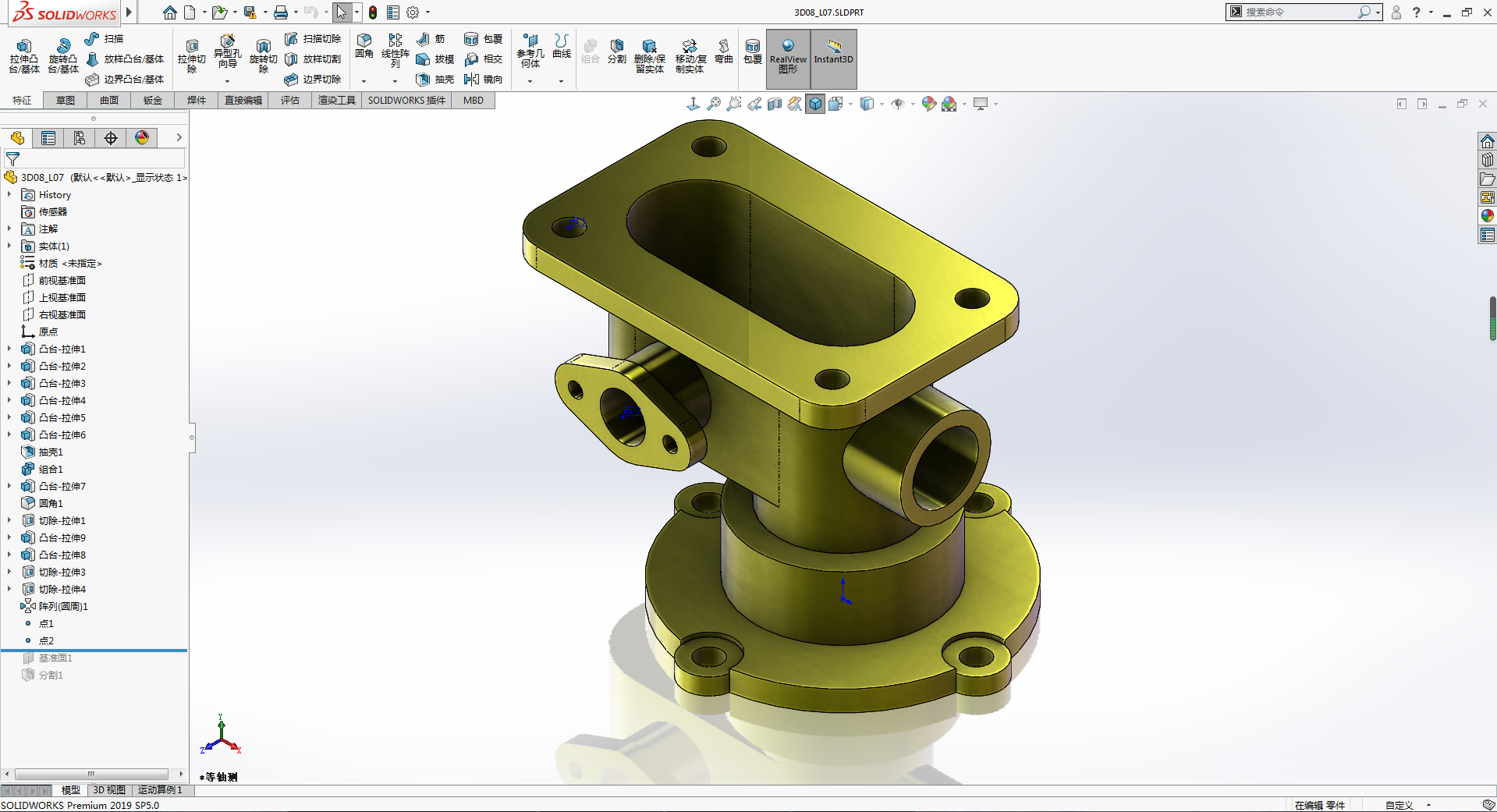
Task: Select the 拉伸切除 extruded cut tool
Action: coord(192,56)
